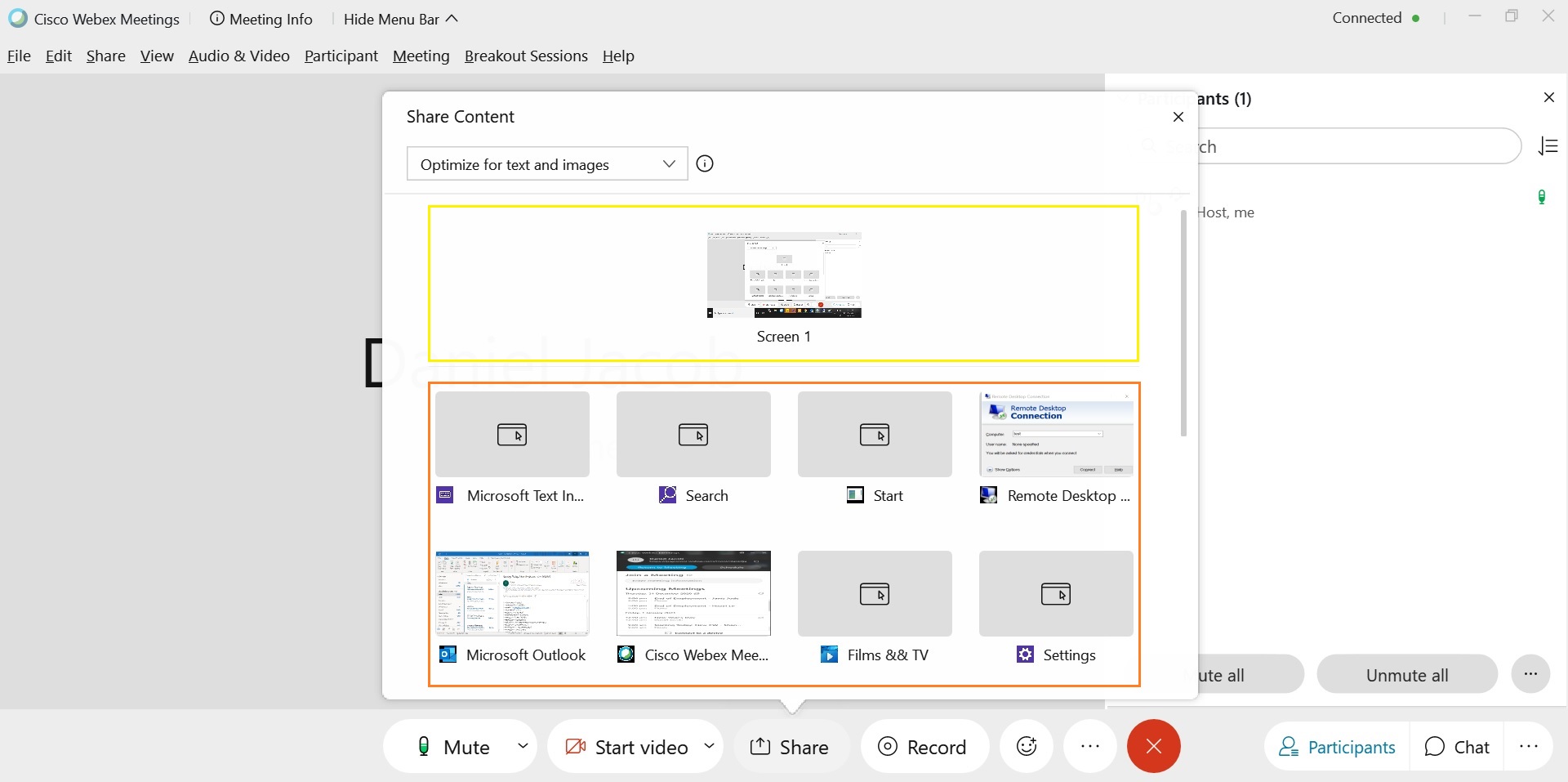Select Search window thumbnail
The image size is (1568, 782).
[x=693, y=434]
